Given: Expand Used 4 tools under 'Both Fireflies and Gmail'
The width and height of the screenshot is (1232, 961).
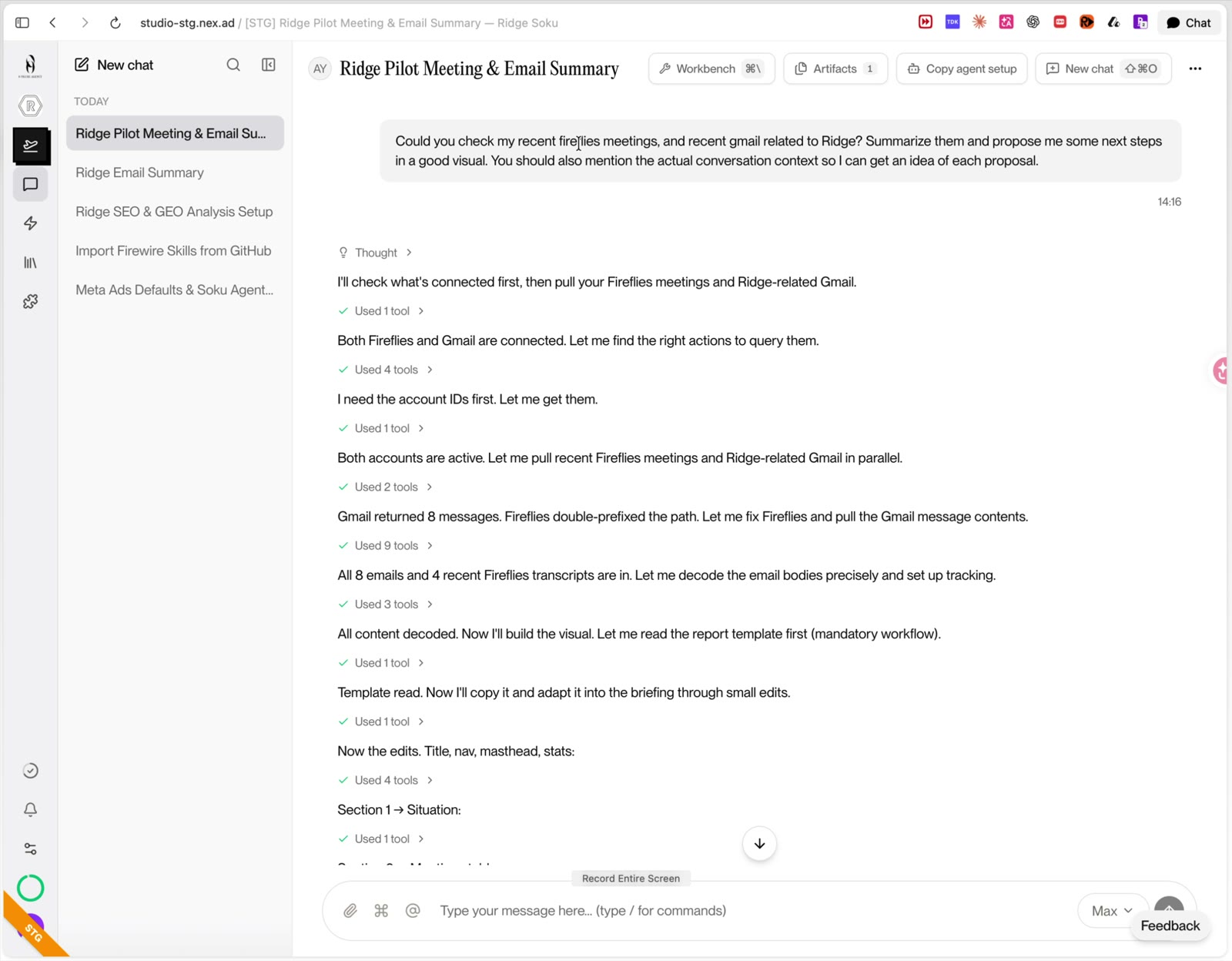Looking at the screenshot, I should tap(386, 370).
